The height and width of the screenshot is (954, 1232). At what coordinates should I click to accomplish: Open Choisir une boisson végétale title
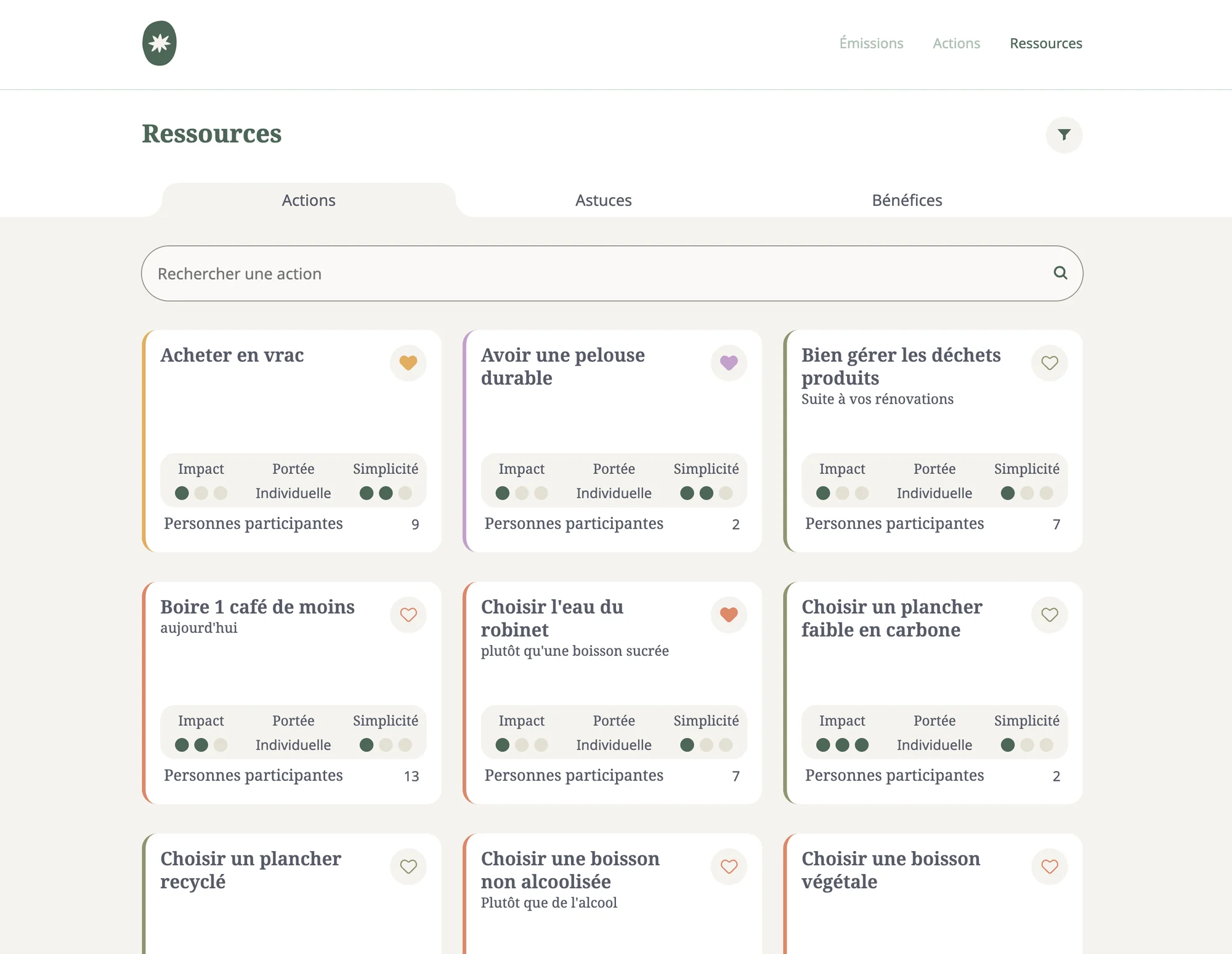coord(891,870)
